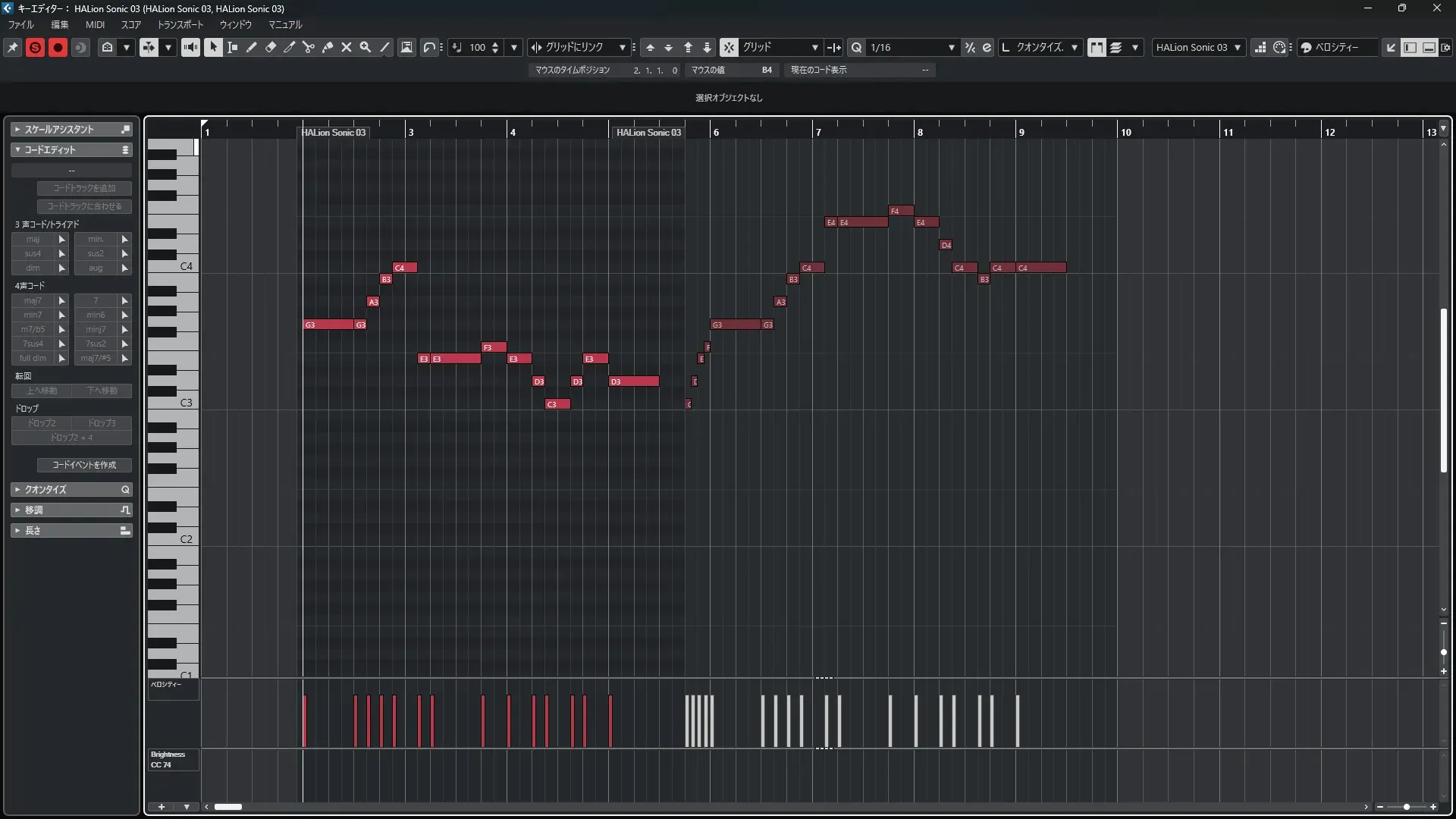Toggle Acoustic Feedback speaker button
This screenshot has height=819, width=1456.
click(x=190, y=48)
